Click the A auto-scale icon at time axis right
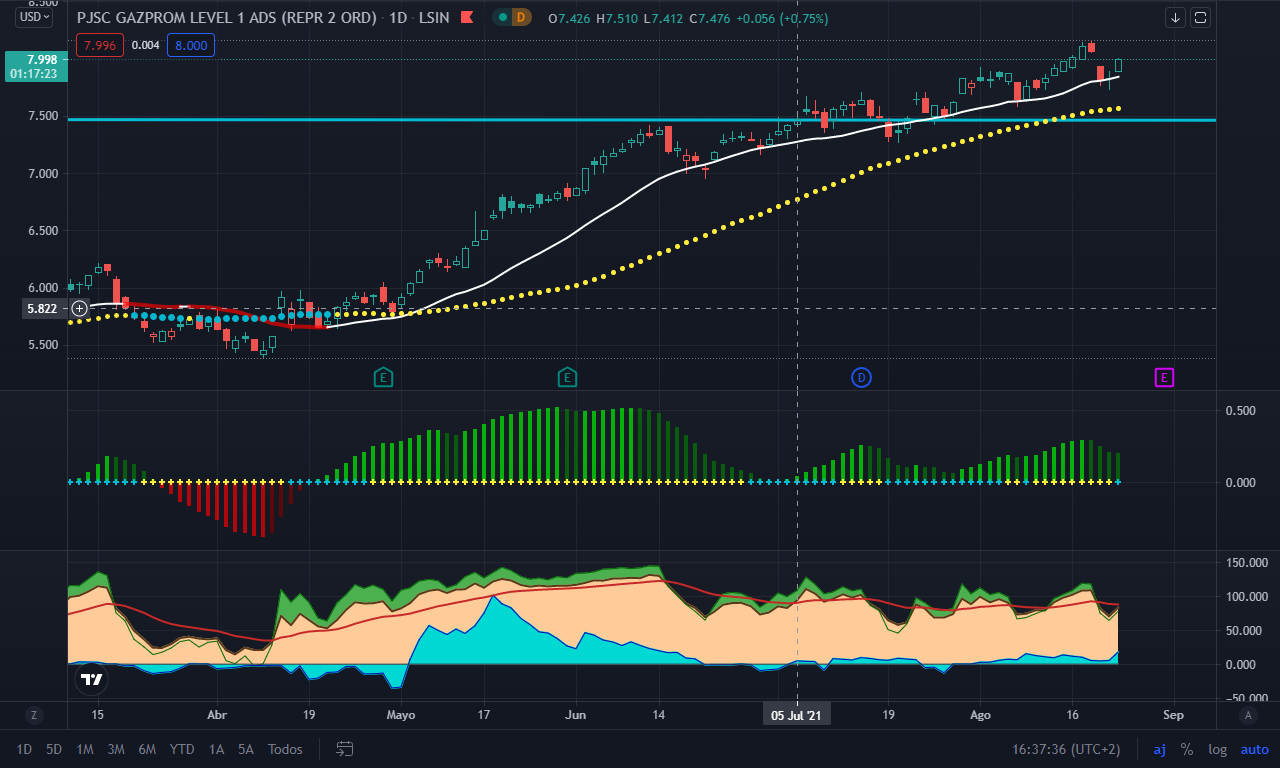The image size is (1280, 768). pos(1247,715)
